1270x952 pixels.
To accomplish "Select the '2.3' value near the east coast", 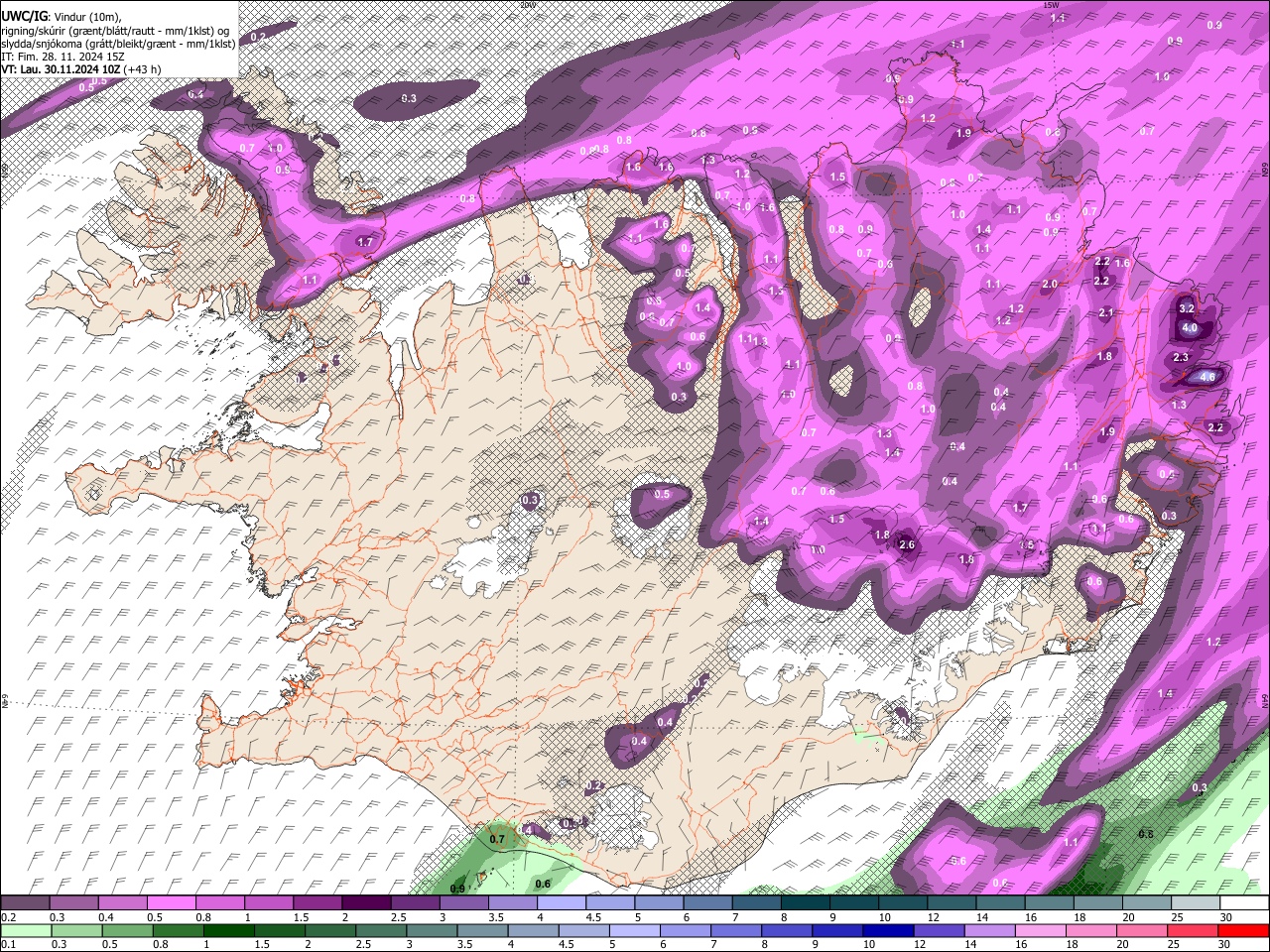I will [1181, 357].
